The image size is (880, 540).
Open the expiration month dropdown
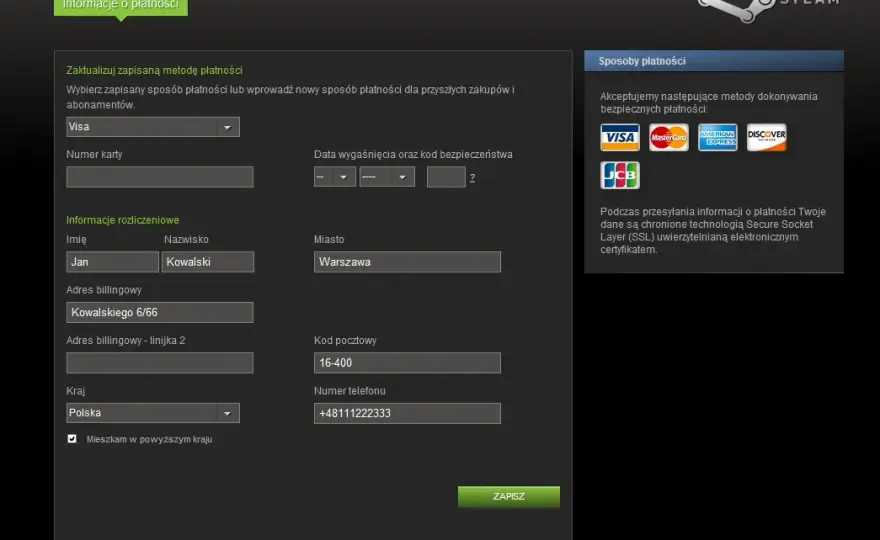334,177
